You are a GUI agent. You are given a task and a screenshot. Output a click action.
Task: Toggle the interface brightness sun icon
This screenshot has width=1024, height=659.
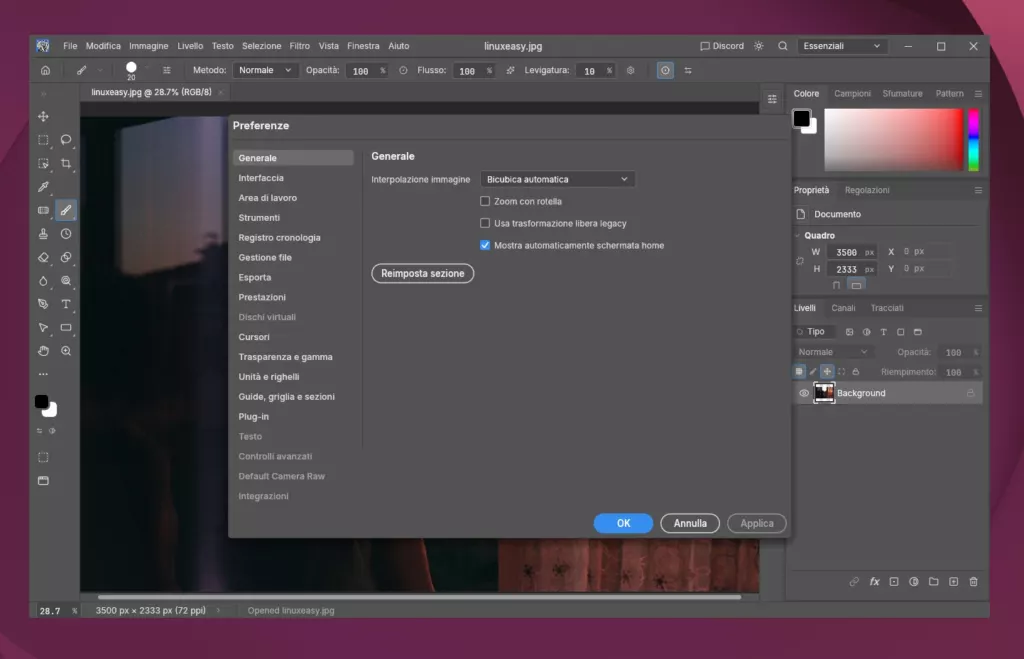pyautogui.click(x=758, y=46)
